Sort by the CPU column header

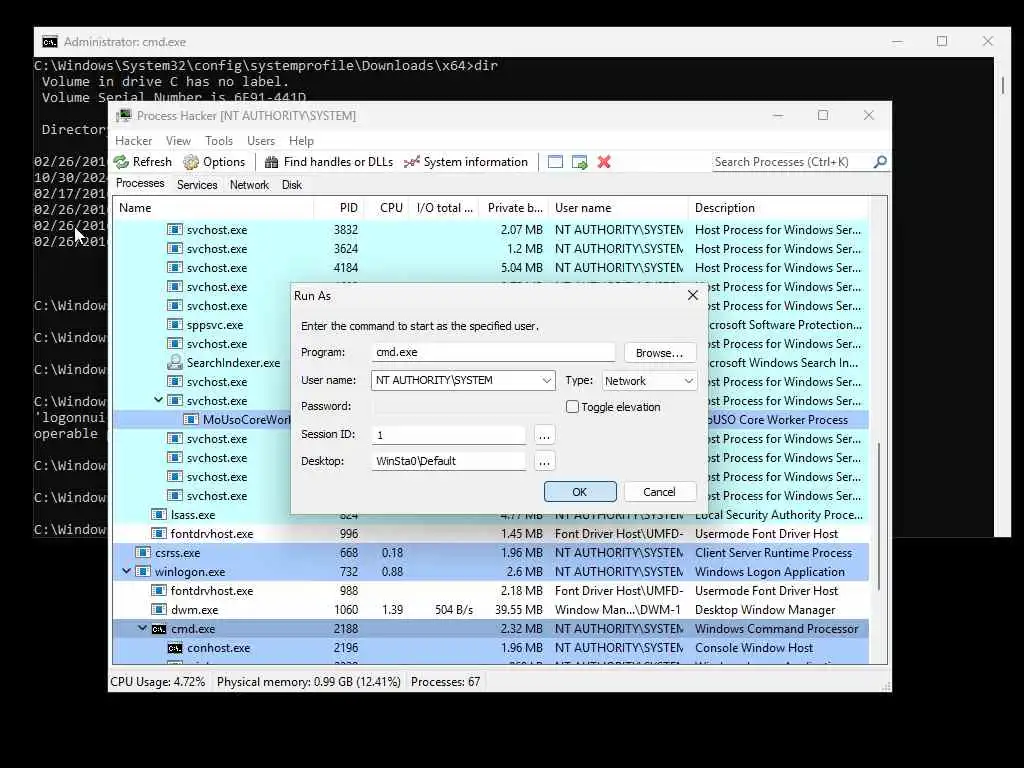tap(386, 208)
